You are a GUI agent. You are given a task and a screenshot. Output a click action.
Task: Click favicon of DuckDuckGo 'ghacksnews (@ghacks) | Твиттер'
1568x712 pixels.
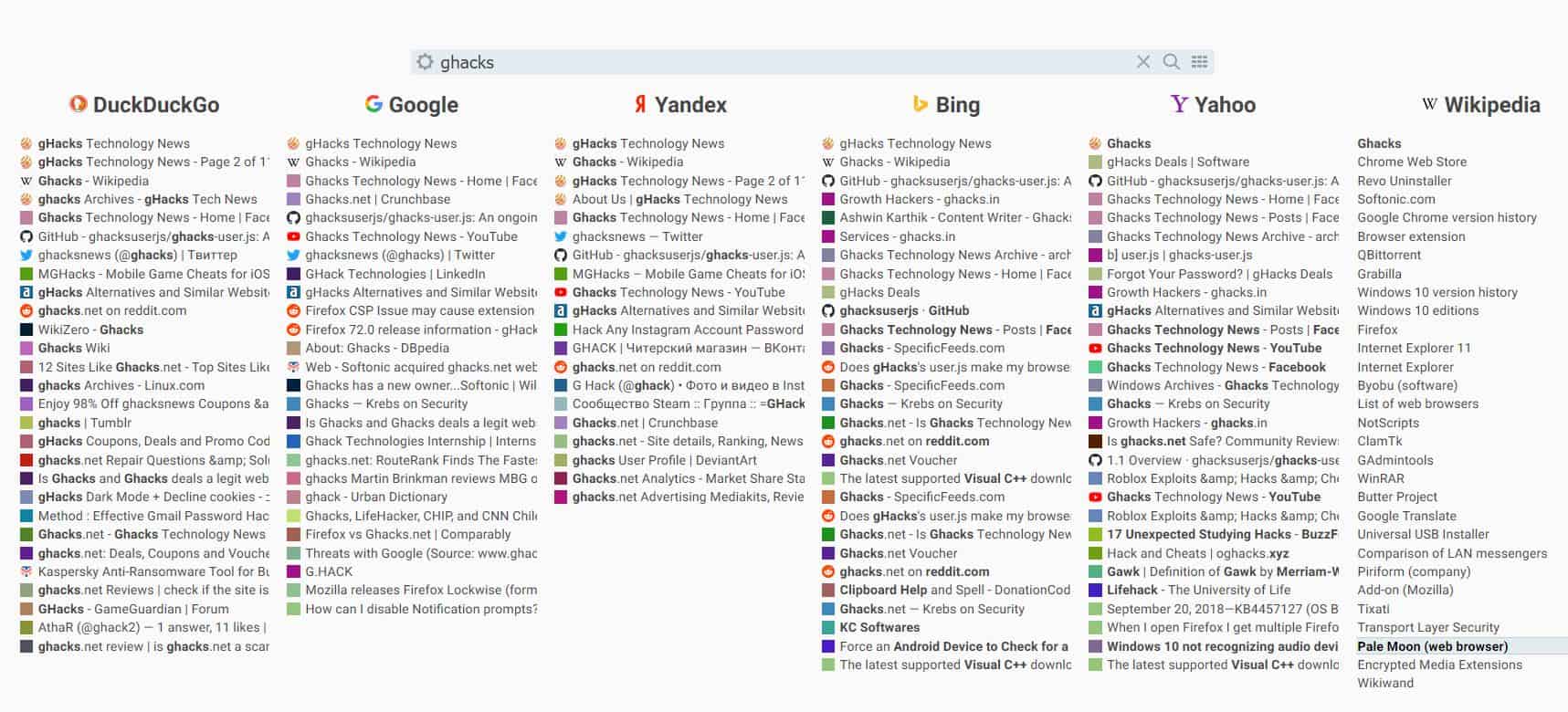coord(26,255)
